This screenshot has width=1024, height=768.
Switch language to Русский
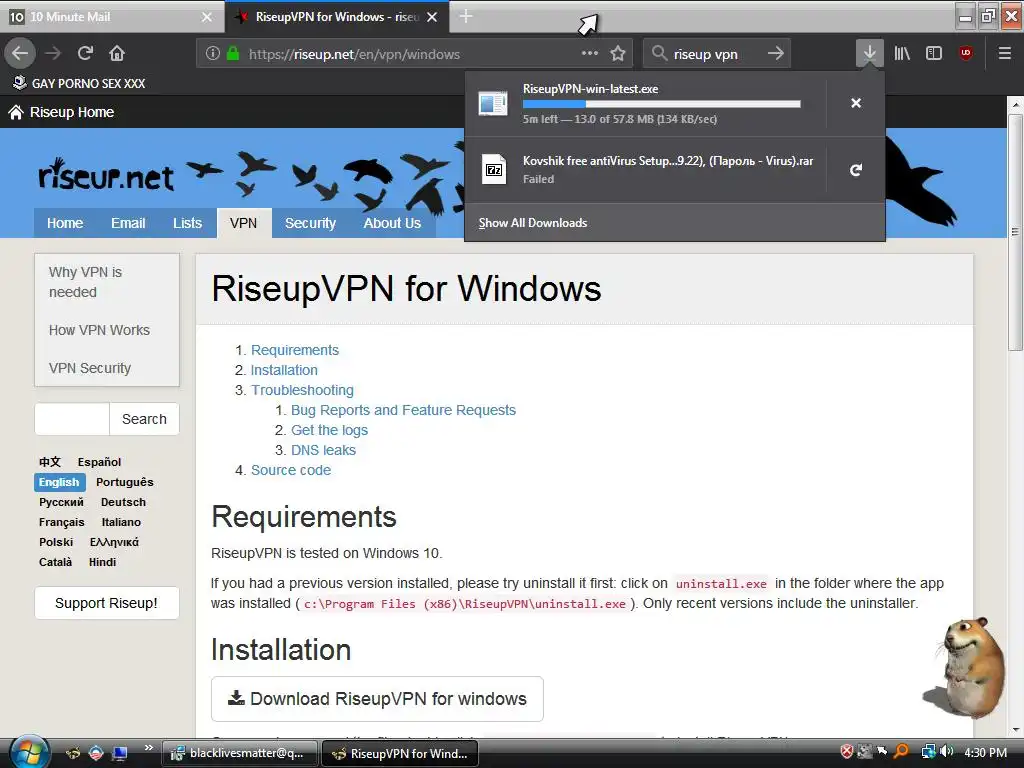[x=61, y=502]
